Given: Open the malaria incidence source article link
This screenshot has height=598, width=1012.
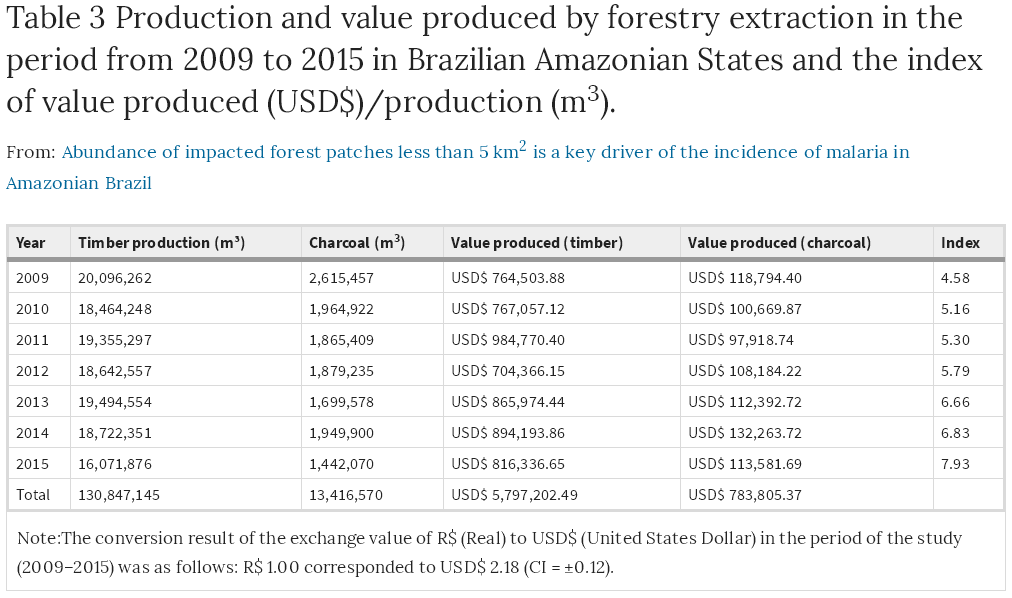Looking at the screenshot, I should point(485,153).
